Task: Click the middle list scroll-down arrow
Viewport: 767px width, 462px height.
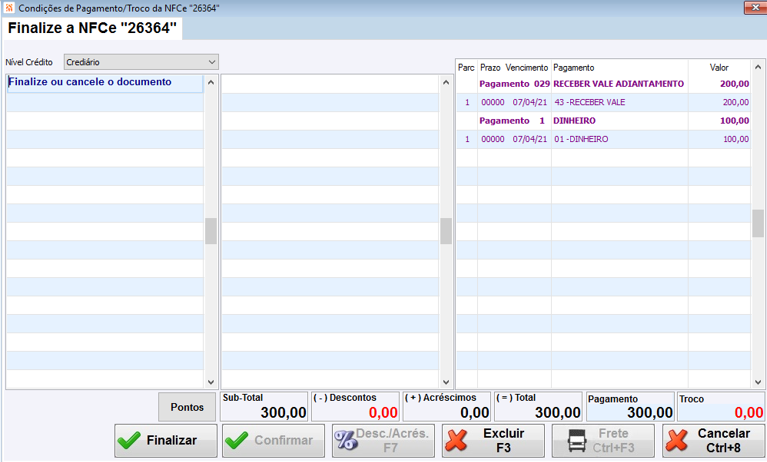Action: (x=446, y=382)
